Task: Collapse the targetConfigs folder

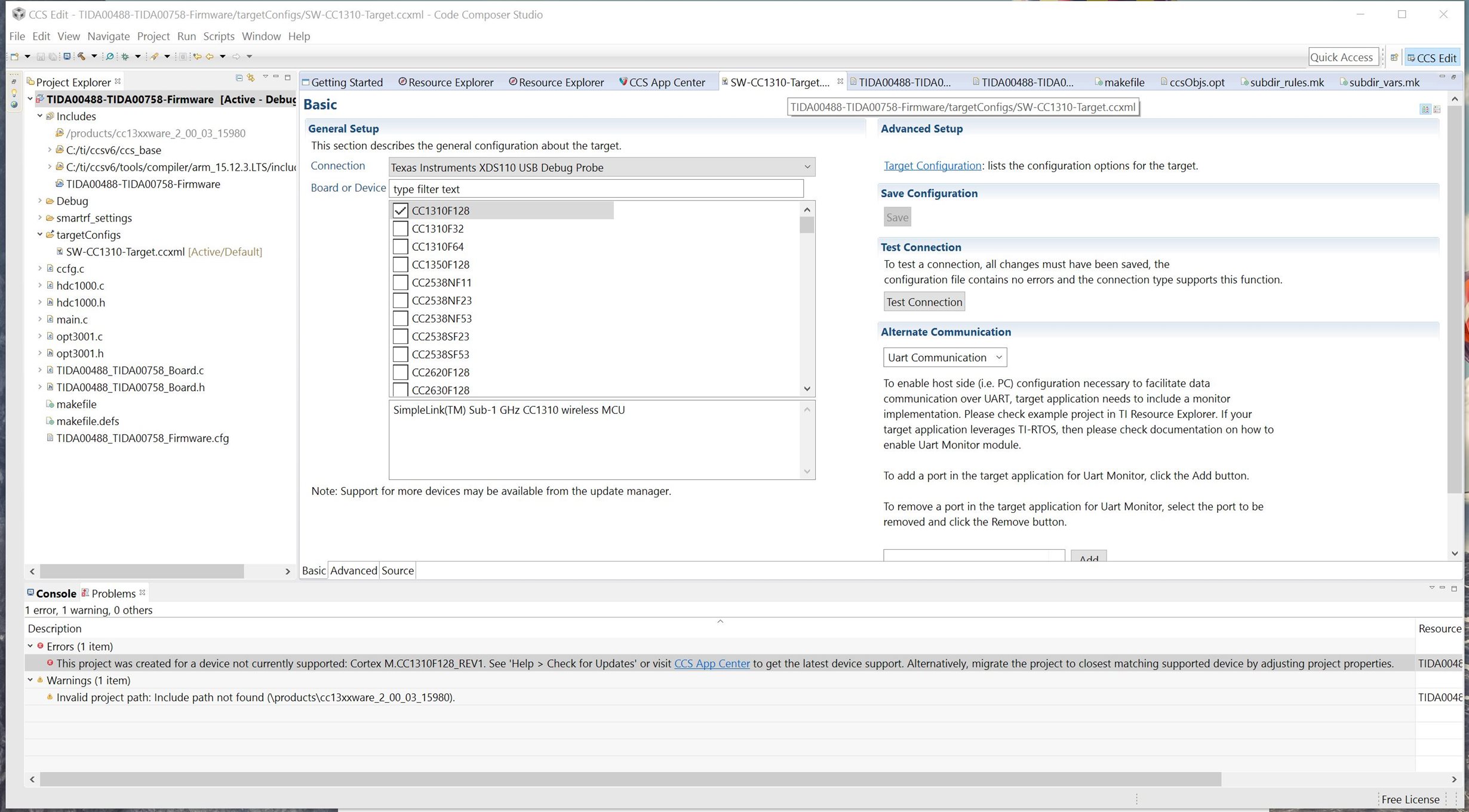Action: click(40, 234)
